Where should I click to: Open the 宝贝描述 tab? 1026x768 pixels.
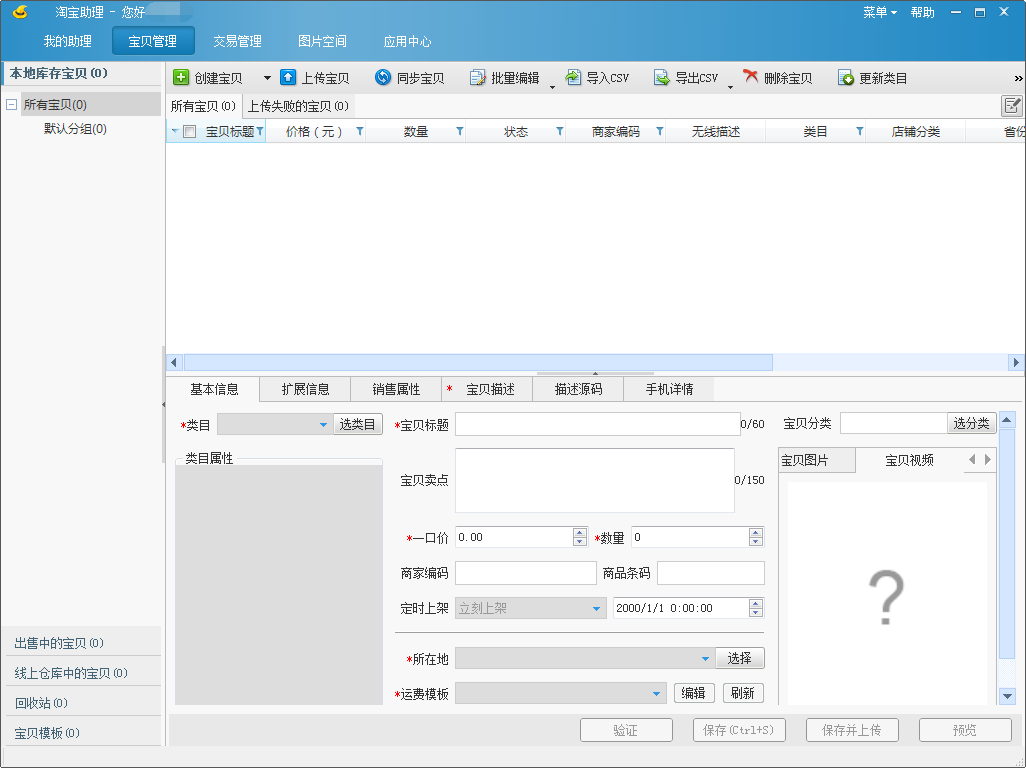coord(487,389)
